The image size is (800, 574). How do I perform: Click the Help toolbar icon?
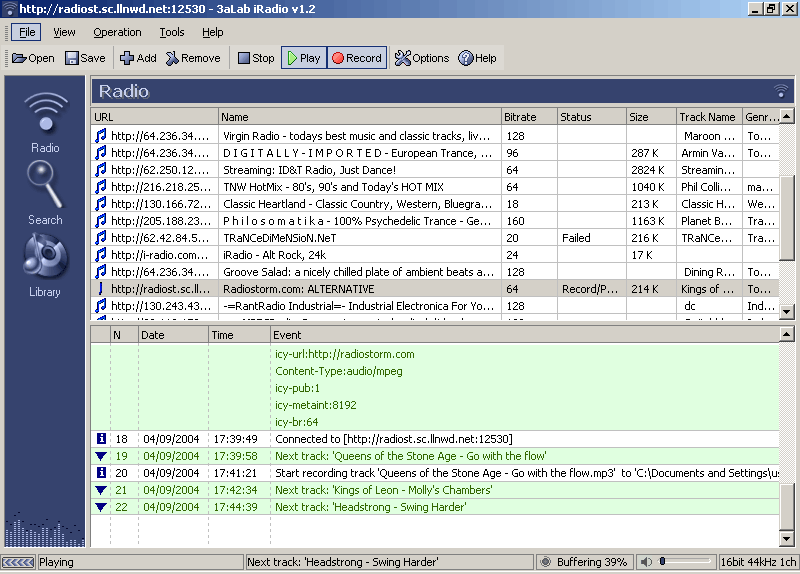pyautogui.click(x=478, y=58)
